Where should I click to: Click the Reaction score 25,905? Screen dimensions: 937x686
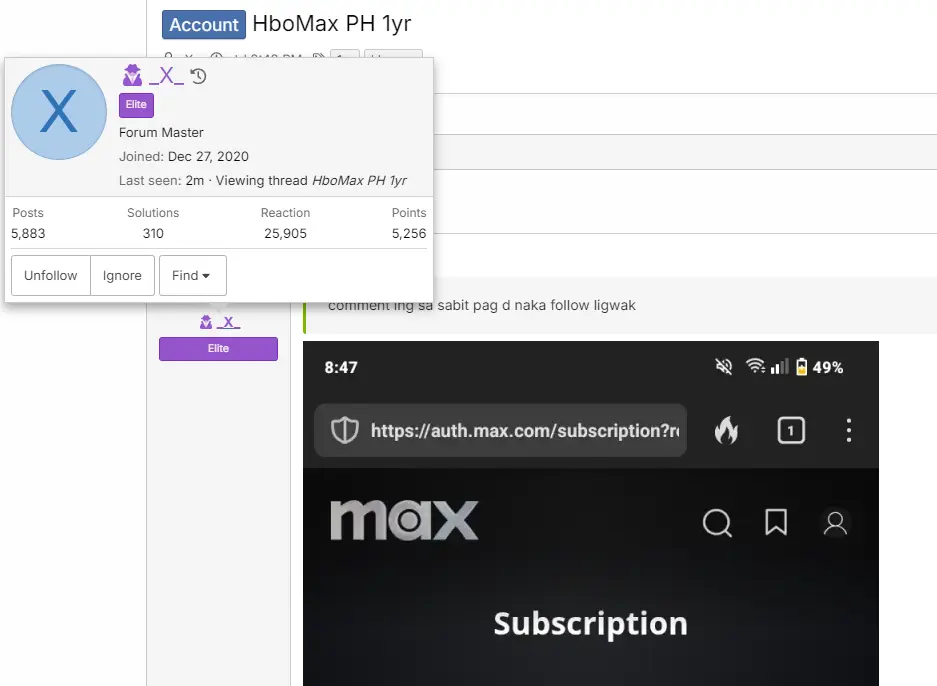286,234
